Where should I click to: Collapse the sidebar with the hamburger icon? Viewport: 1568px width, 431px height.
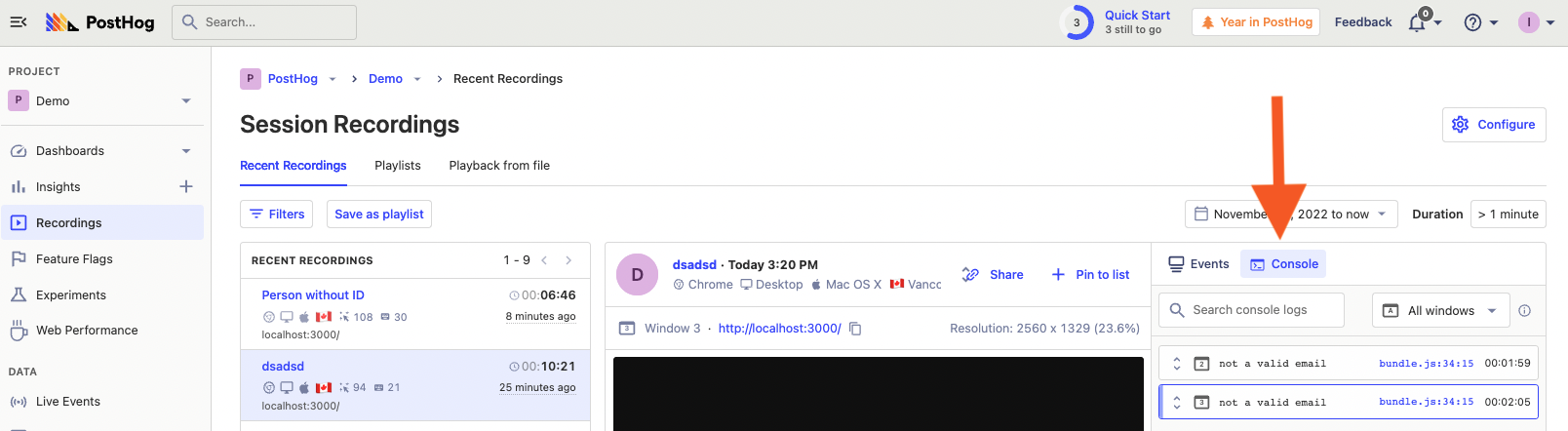click(x=19, y=21)
